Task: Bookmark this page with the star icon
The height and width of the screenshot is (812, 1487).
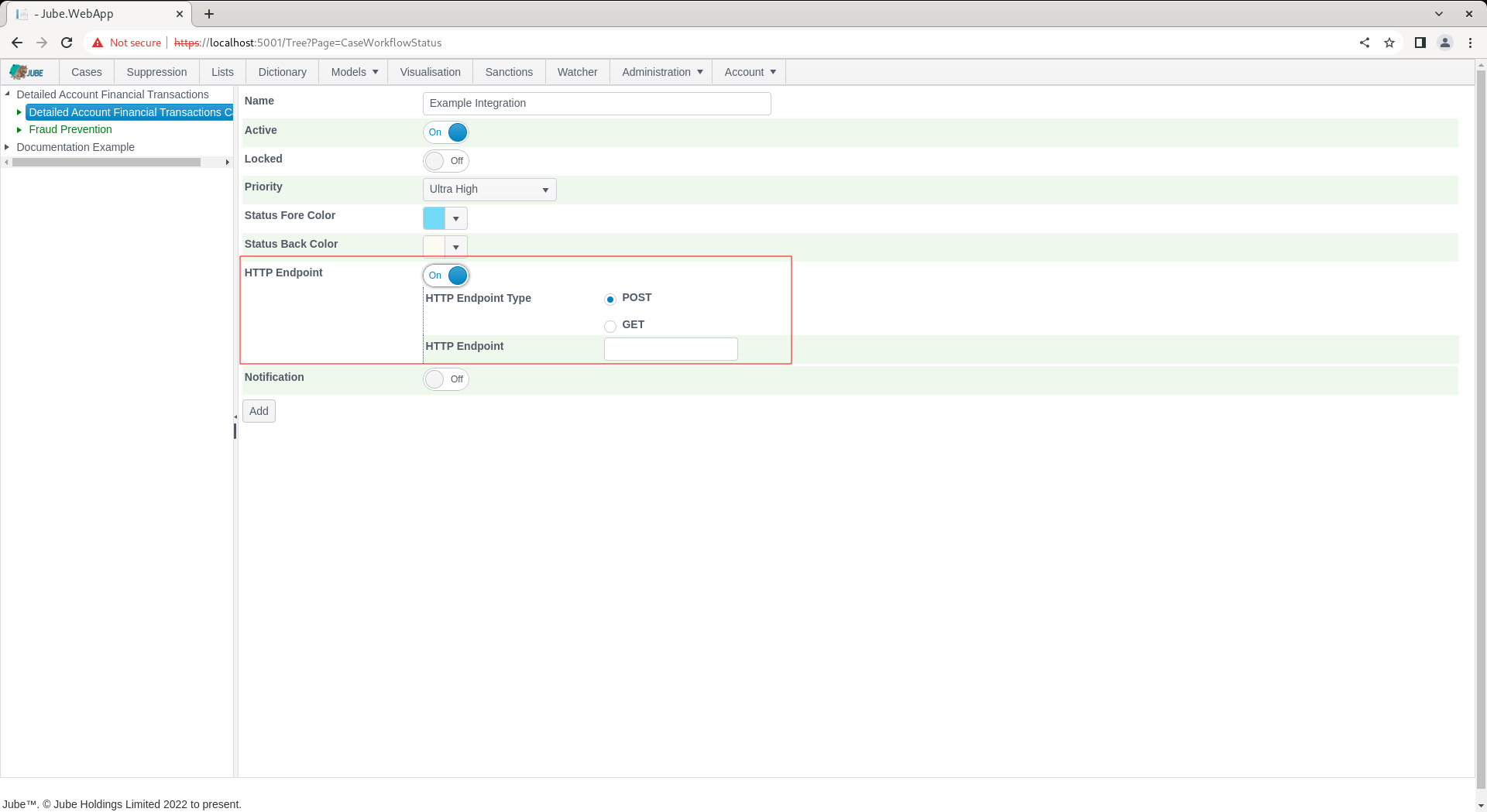Action: click(x=1389, y=43)
